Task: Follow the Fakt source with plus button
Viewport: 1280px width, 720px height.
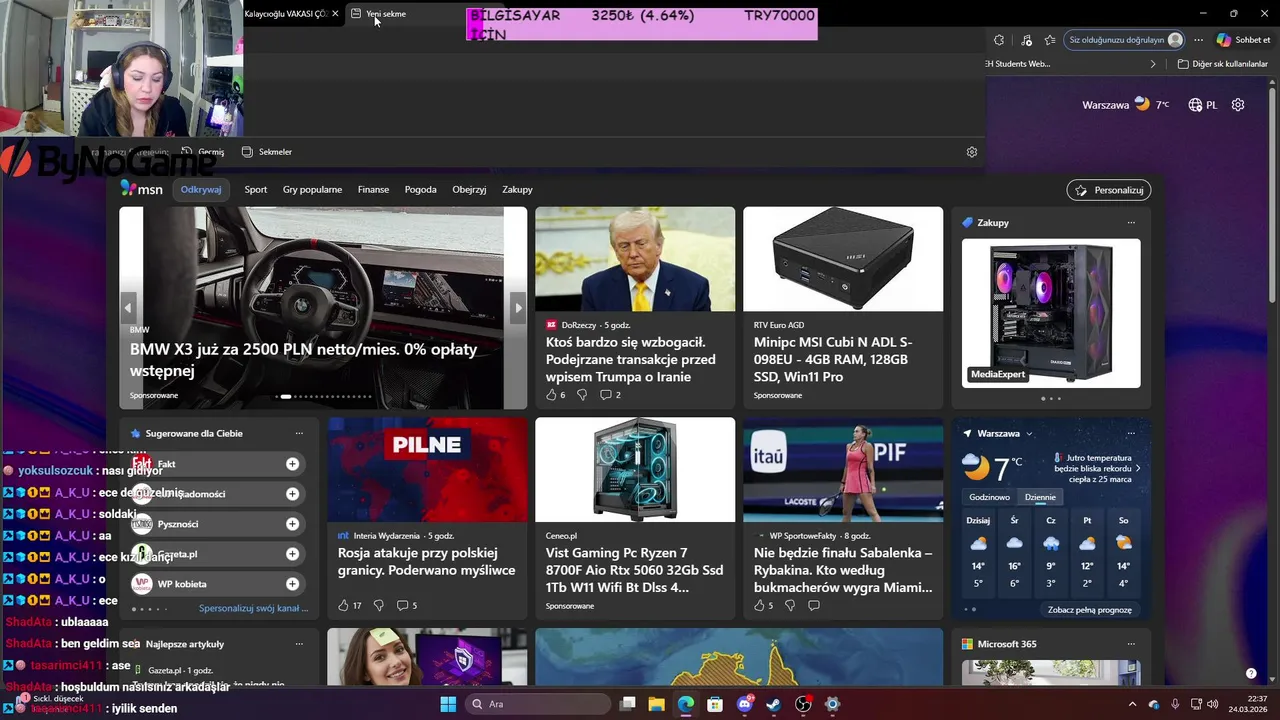Action: point(292,464)
